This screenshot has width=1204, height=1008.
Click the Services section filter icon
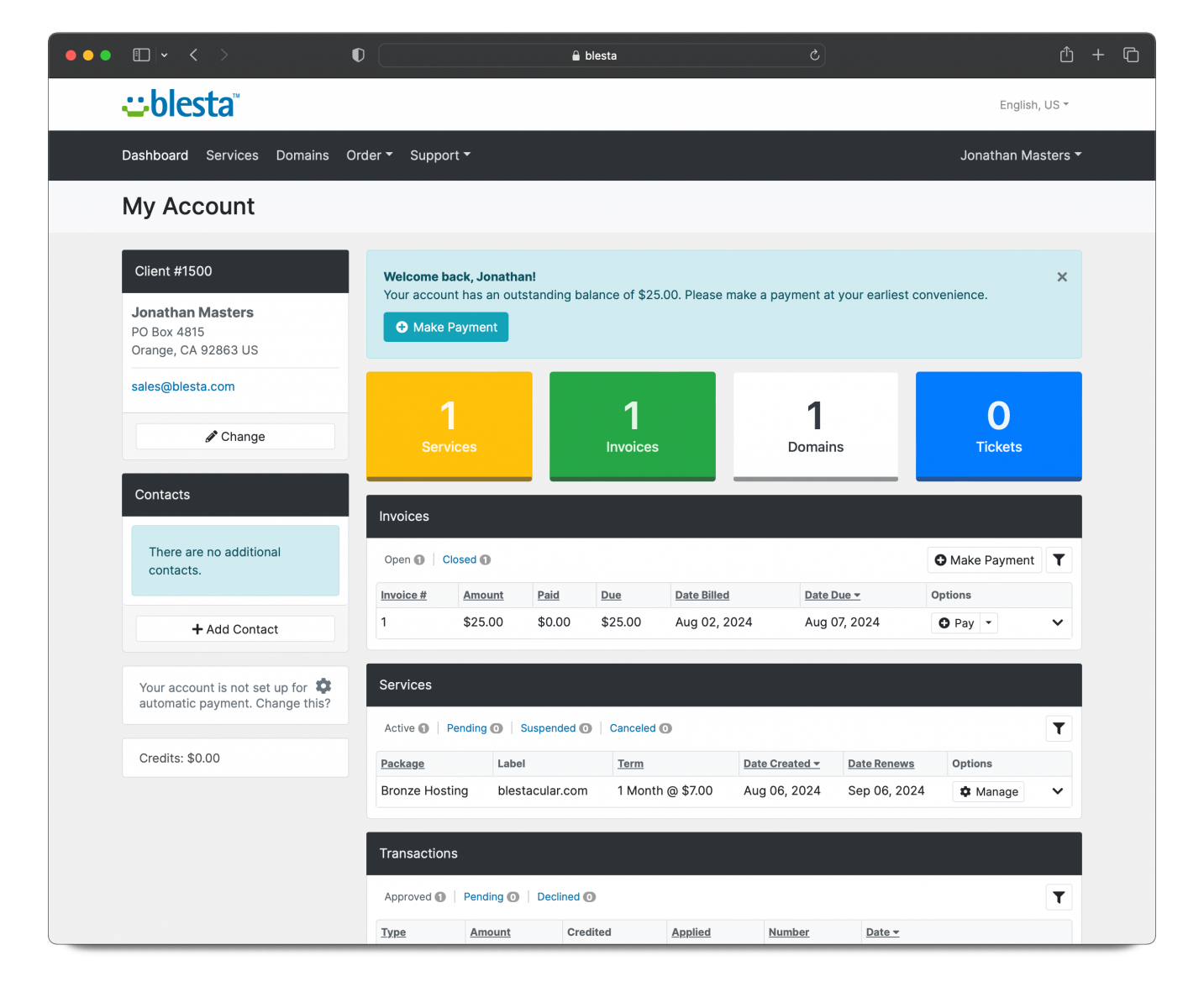click(1059, 729)
